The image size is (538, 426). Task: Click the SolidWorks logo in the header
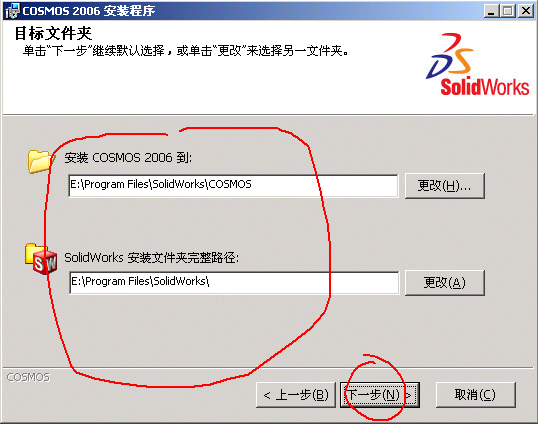477,64
